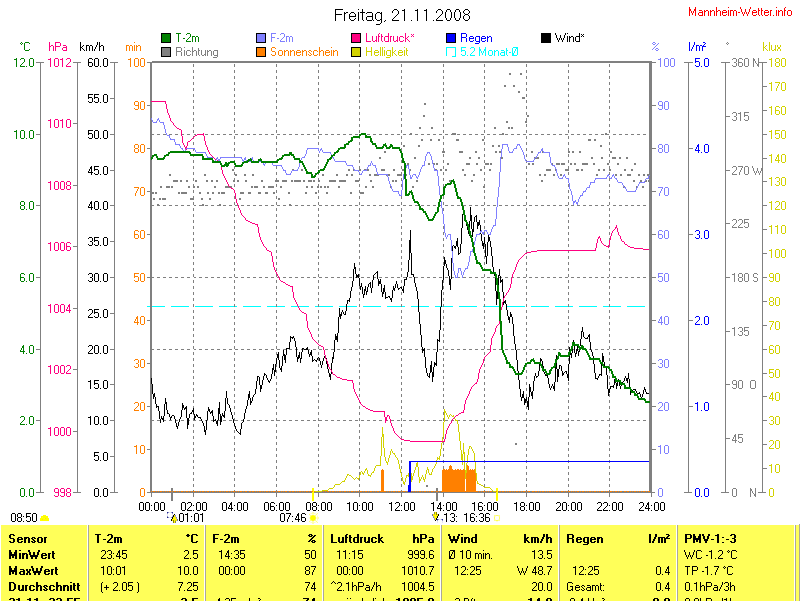Click the F-2m table column header
This screenshot has height=601, width=800.
coord(226,539)
